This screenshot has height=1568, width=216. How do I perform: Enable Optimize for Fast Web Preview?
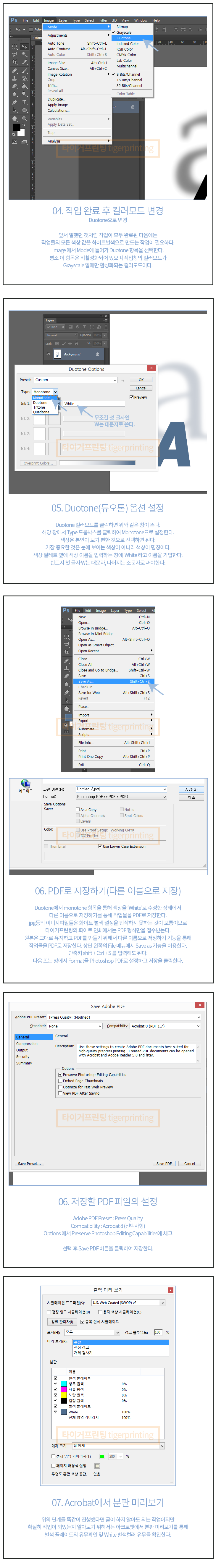(x=60, y=1087)
